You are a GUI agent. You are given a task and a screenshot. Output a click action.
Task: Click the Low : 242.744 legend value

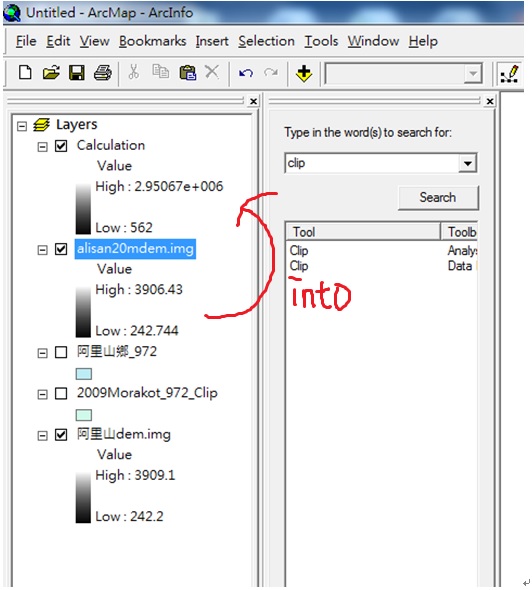(137, 331)
